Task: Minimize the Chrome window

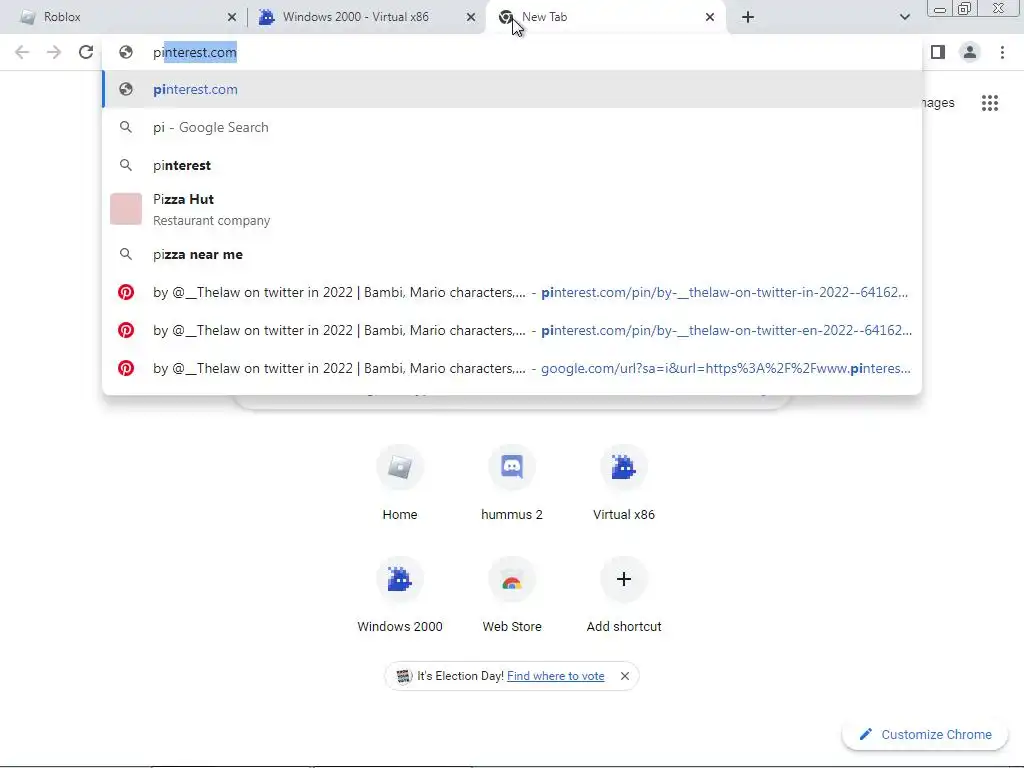Action: tap(940, 8)
